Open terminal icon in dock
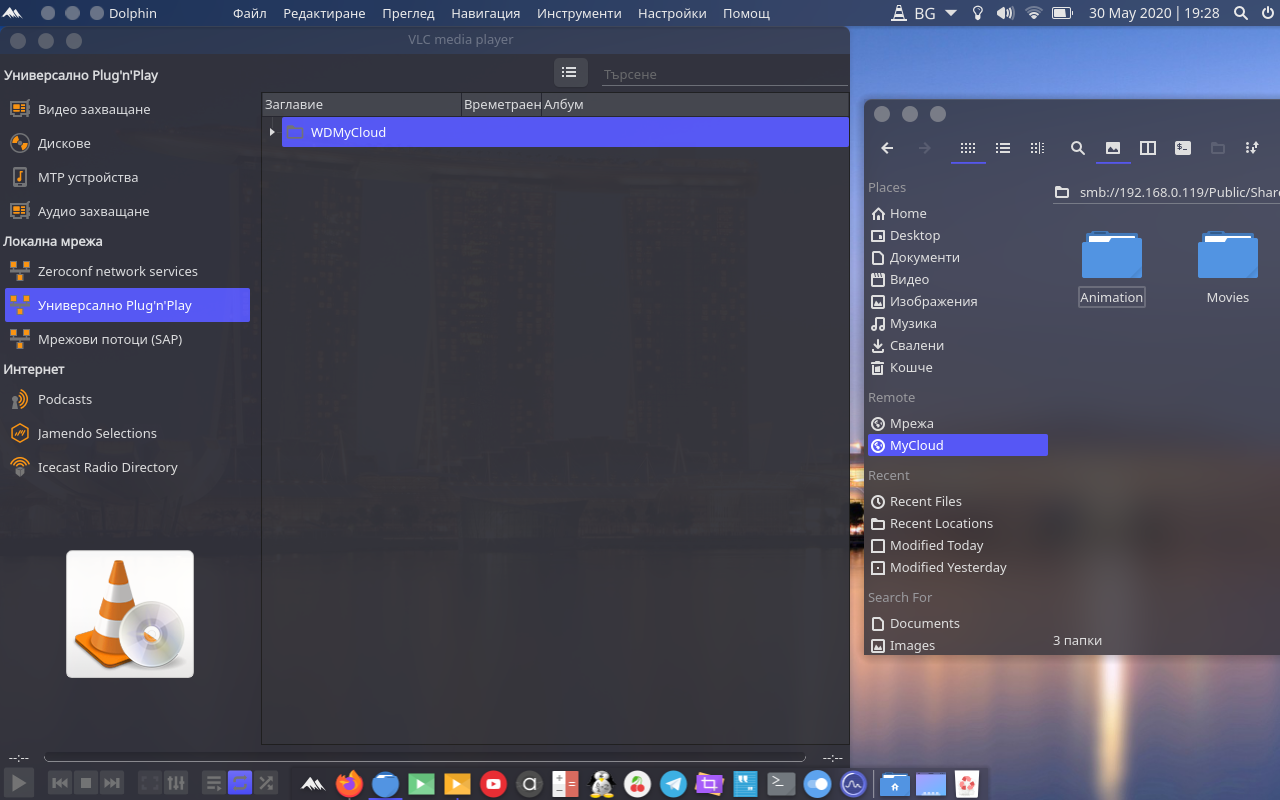 [x=781, y=784]
